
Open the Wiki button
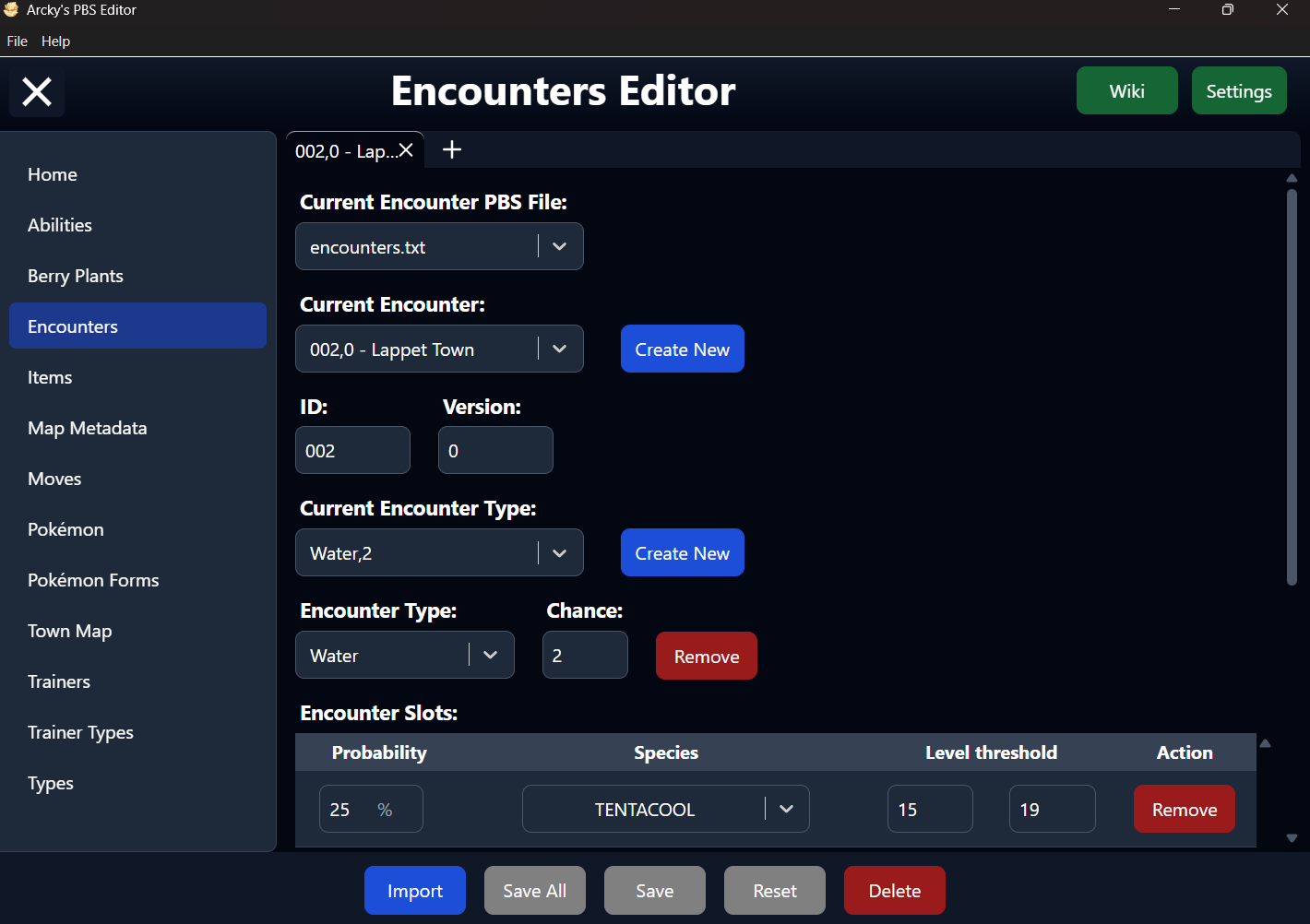click(x=1126, y=90)
